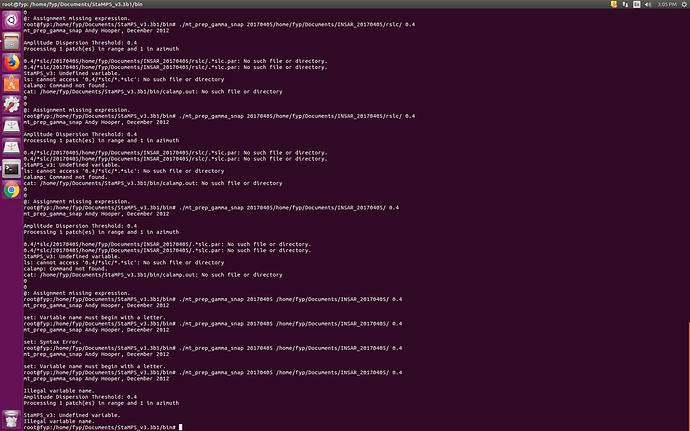Focus the Terminal icon in the dock
The width and height of the screenshot is (690, 431).
click(11, 169)
